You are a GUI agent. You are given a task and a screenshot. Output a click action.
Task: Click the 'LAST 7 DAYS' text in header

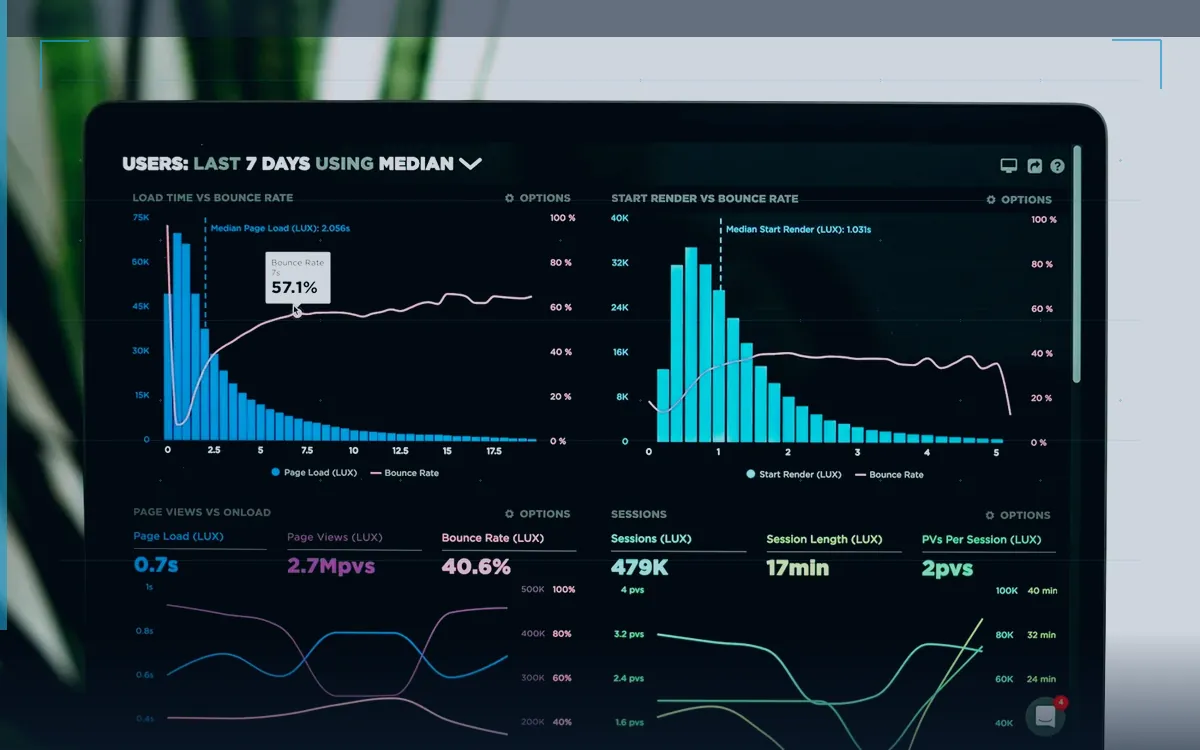tap(252, 163)
